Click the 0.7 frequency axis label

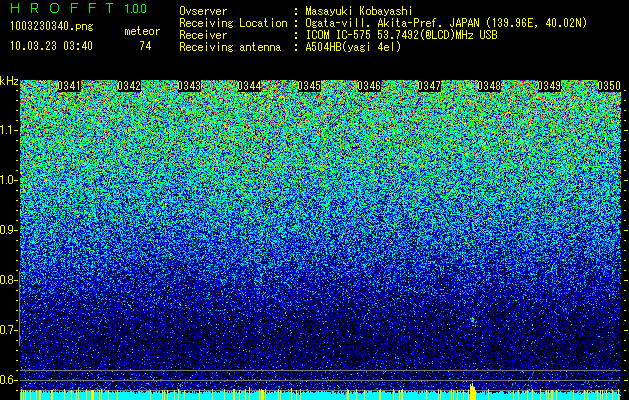[8, 330]
